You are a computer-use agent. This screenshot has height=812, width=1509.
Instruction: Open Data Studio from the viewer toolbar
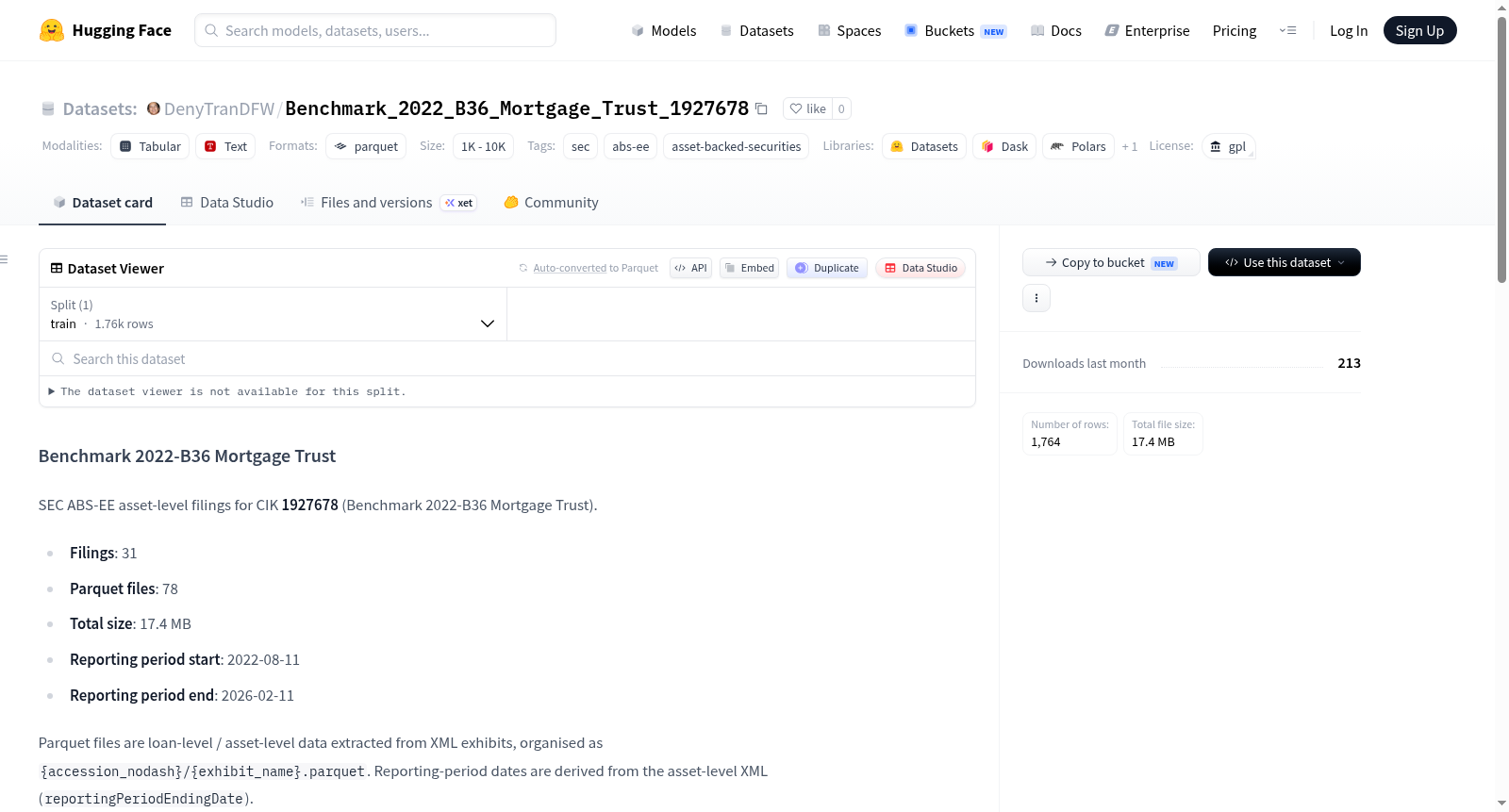(920, 268)
